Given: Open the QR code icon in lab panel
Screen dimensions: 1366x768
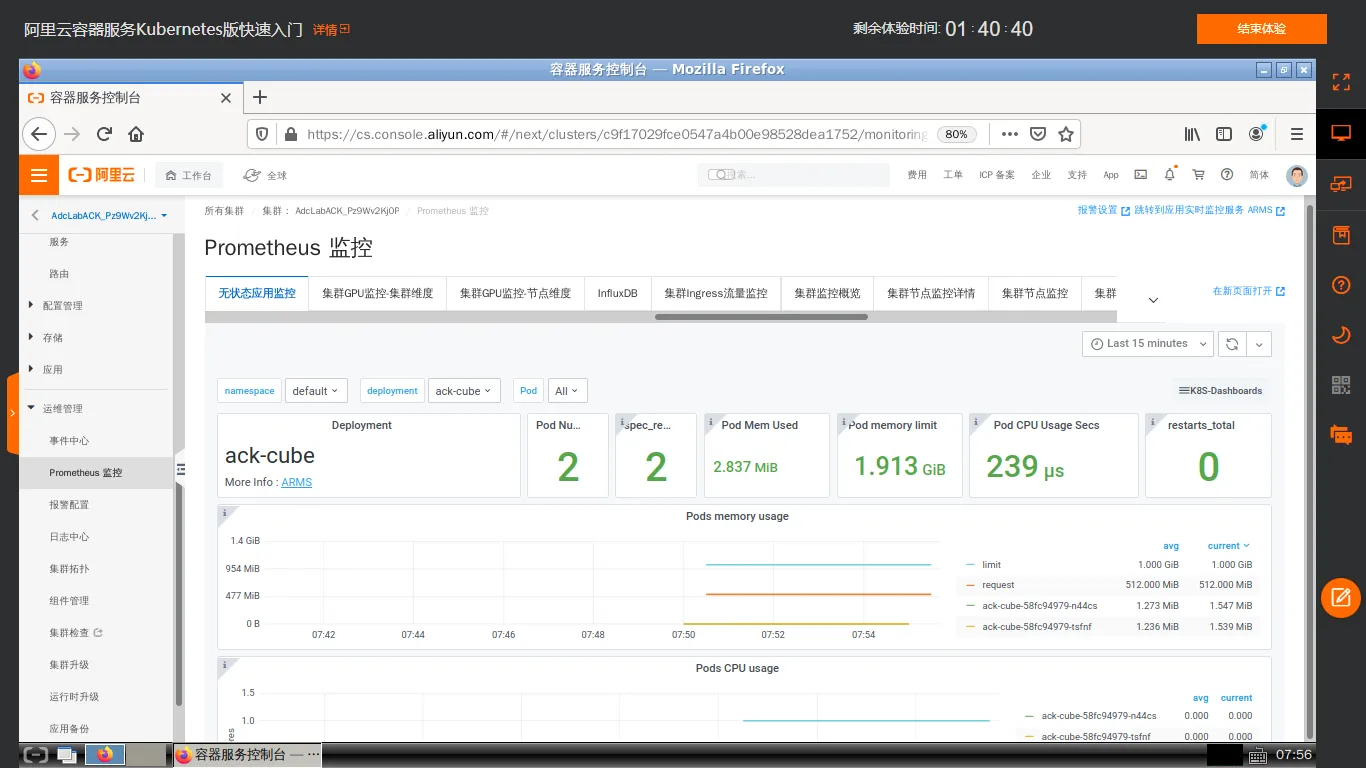Looking at the screenshot, I should [x=1341, y=385].
